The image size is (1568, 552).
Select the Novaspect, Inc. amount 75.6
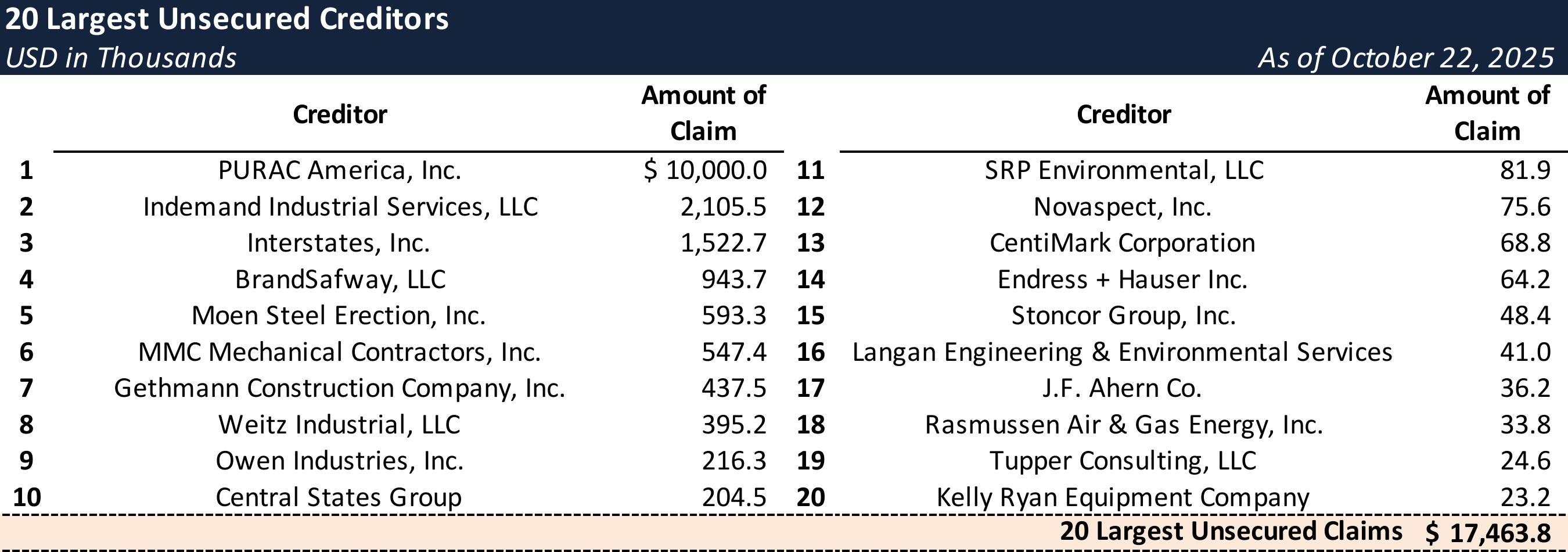click(x=1525, y=206)
